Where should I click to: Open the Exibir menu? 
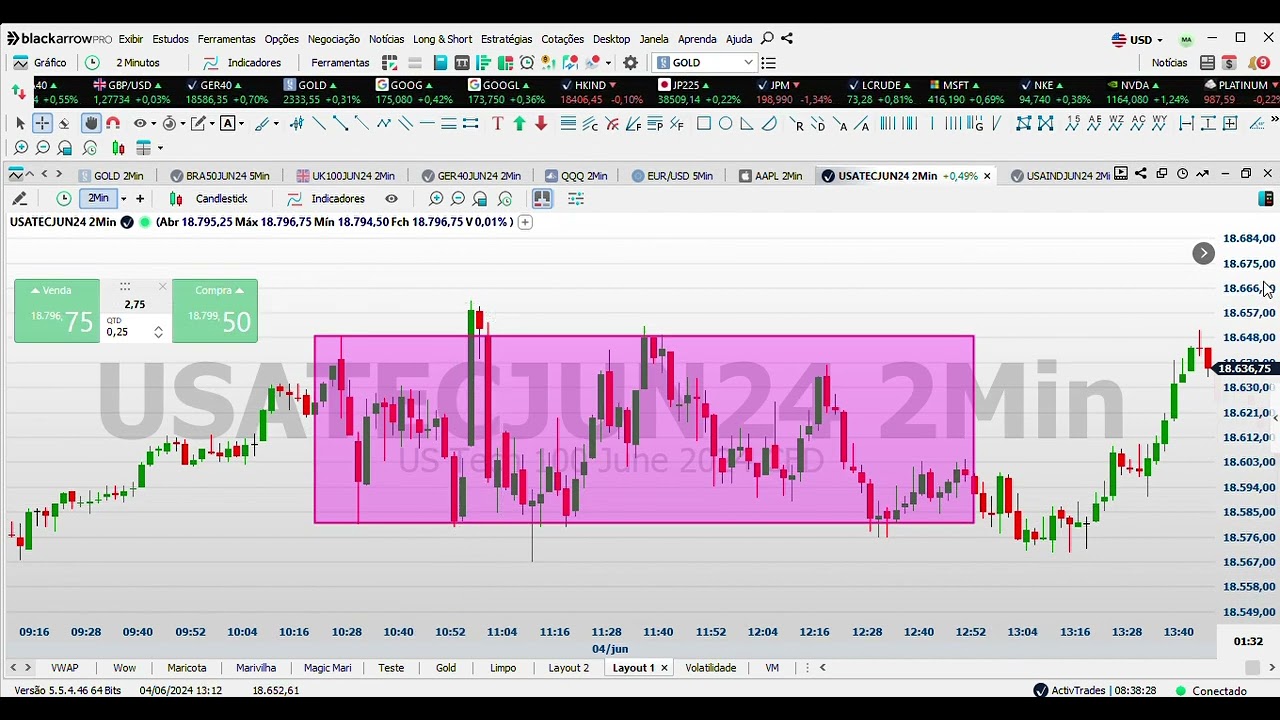point(131,39)
